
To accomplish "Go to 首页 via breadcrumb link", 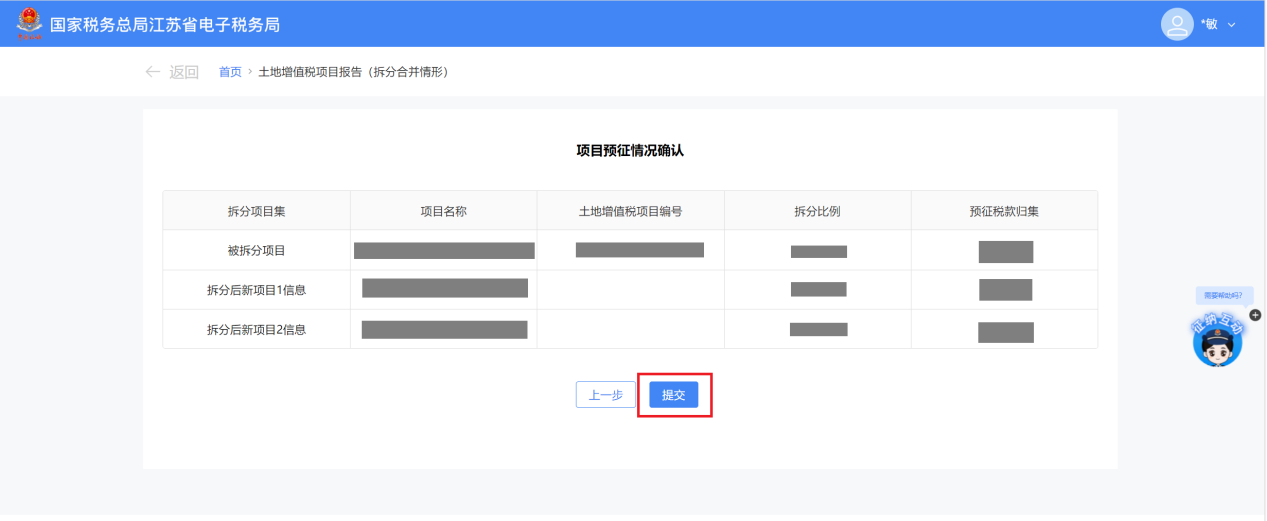I will click(x=230, y=72).
